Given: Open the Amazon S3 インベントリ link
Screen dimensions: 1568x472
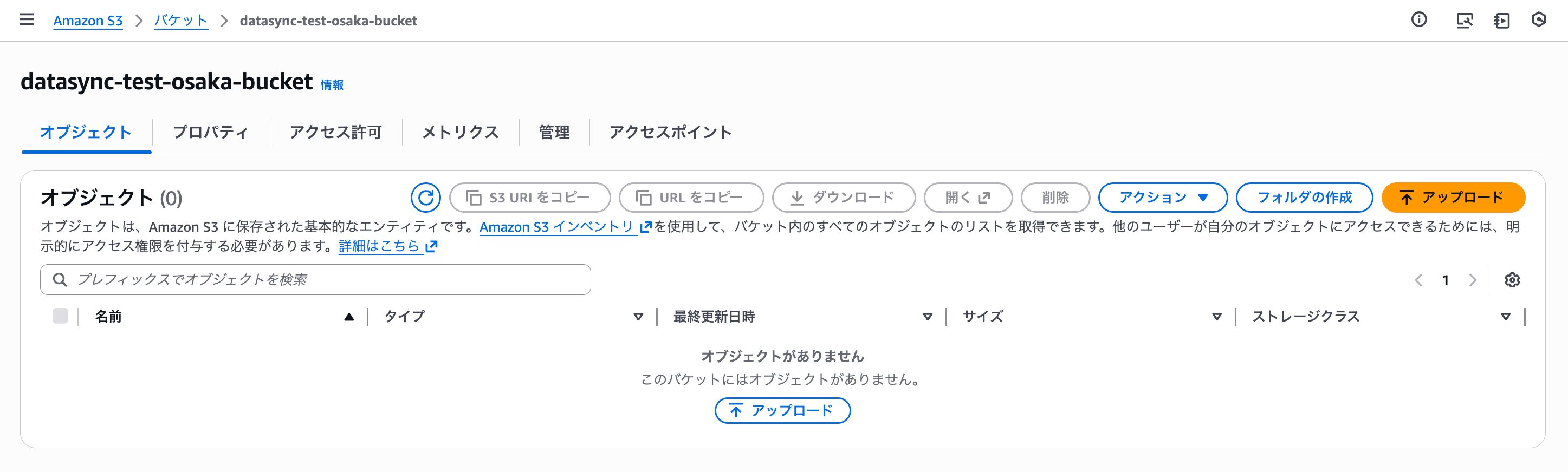Looking at the screenshot, I should click(x=557, y=227).
